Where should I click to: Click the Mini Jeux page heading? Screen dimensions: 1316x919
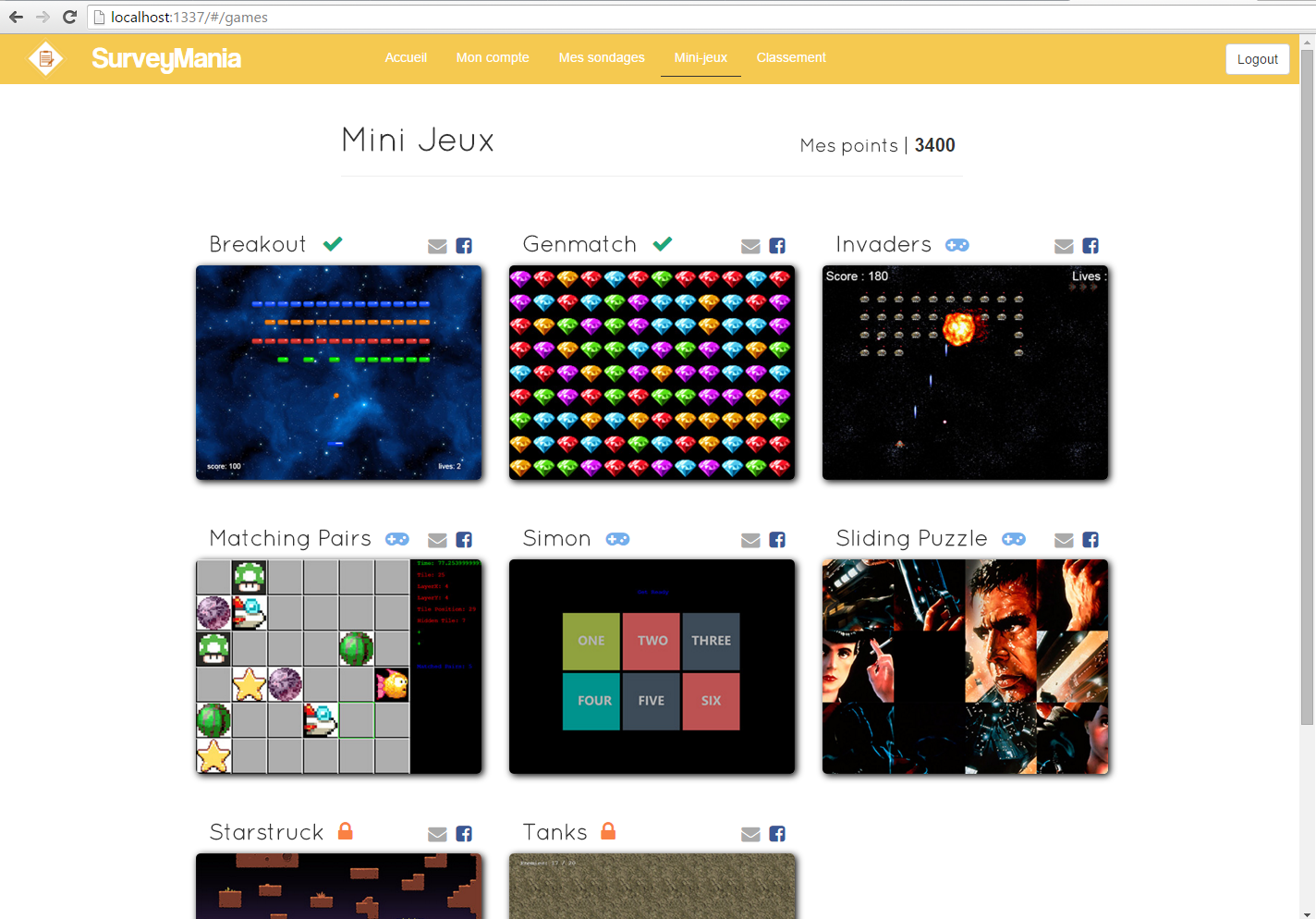point(418,140)
